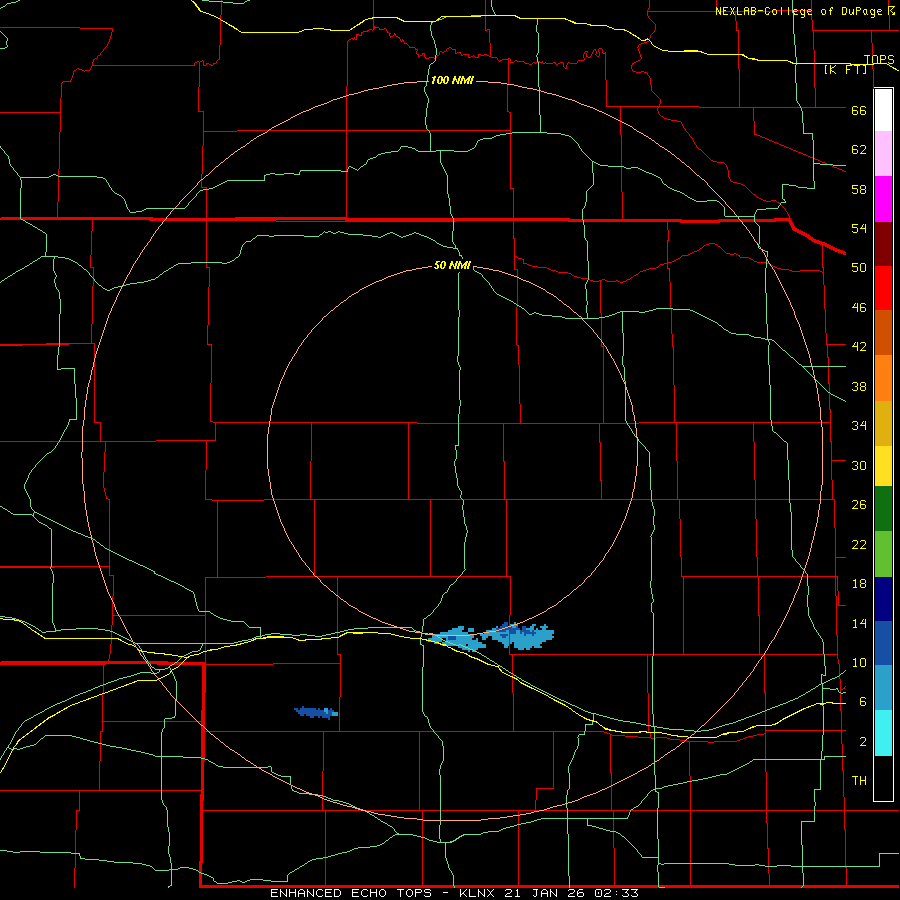Click the medium blue legend swatch
Image resolution: width=900 pixels, height=900 pixels.
pos(883,643)
